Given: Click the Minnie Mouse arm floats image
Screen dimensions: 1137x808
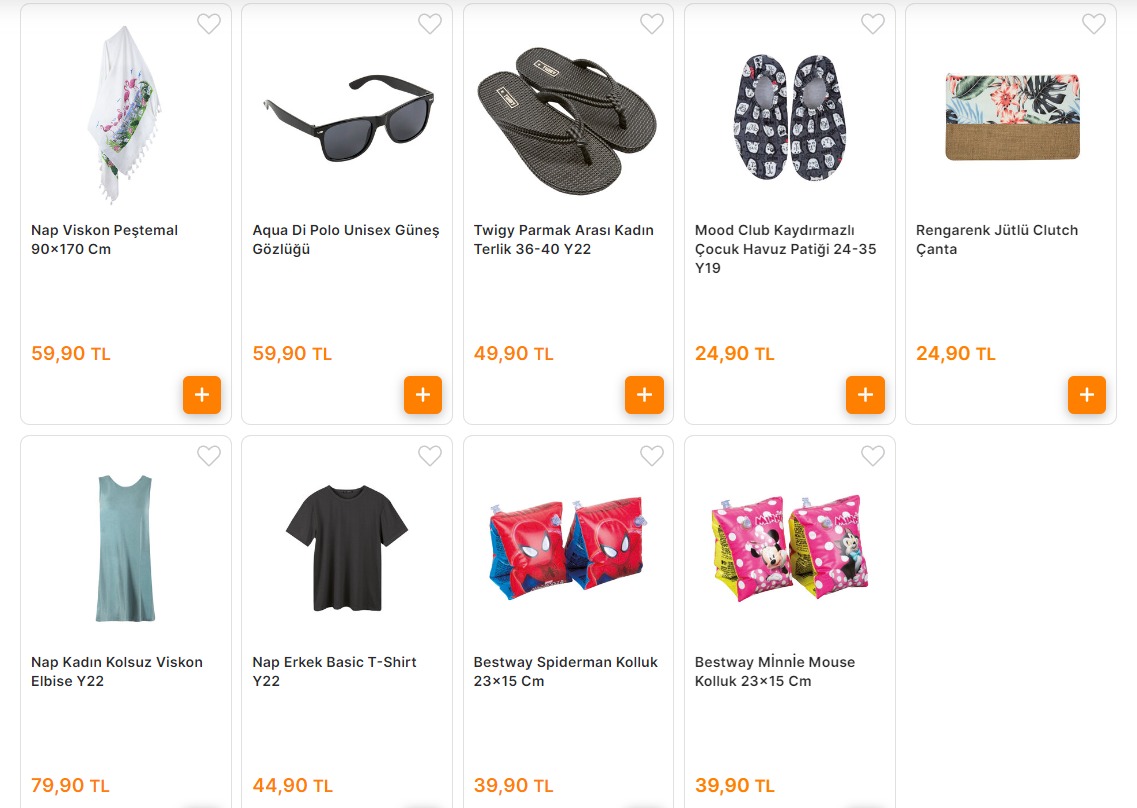Looking at the screenshot, I should pyautogui.click(x=788, y=548).
